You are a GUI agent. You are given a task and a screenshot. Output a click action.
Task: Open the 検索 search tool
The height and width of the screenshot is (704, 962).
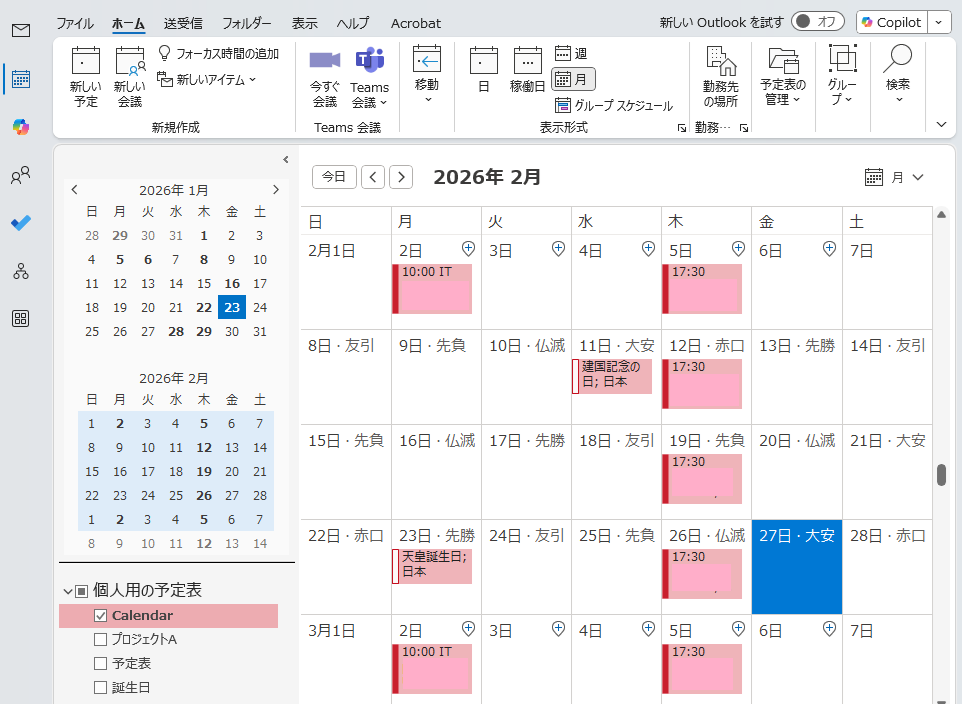[x=897, y=78]
